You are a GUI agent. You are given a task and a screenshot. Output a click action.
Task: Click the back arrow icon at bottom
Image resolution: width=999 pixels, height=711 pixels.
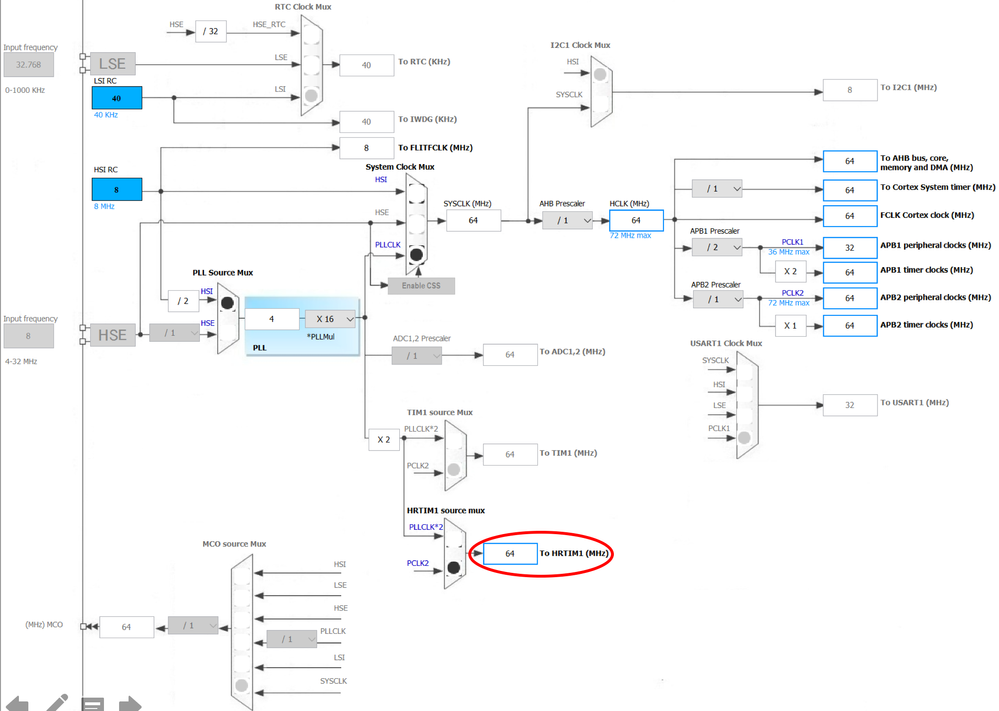[x=17, y=704]
